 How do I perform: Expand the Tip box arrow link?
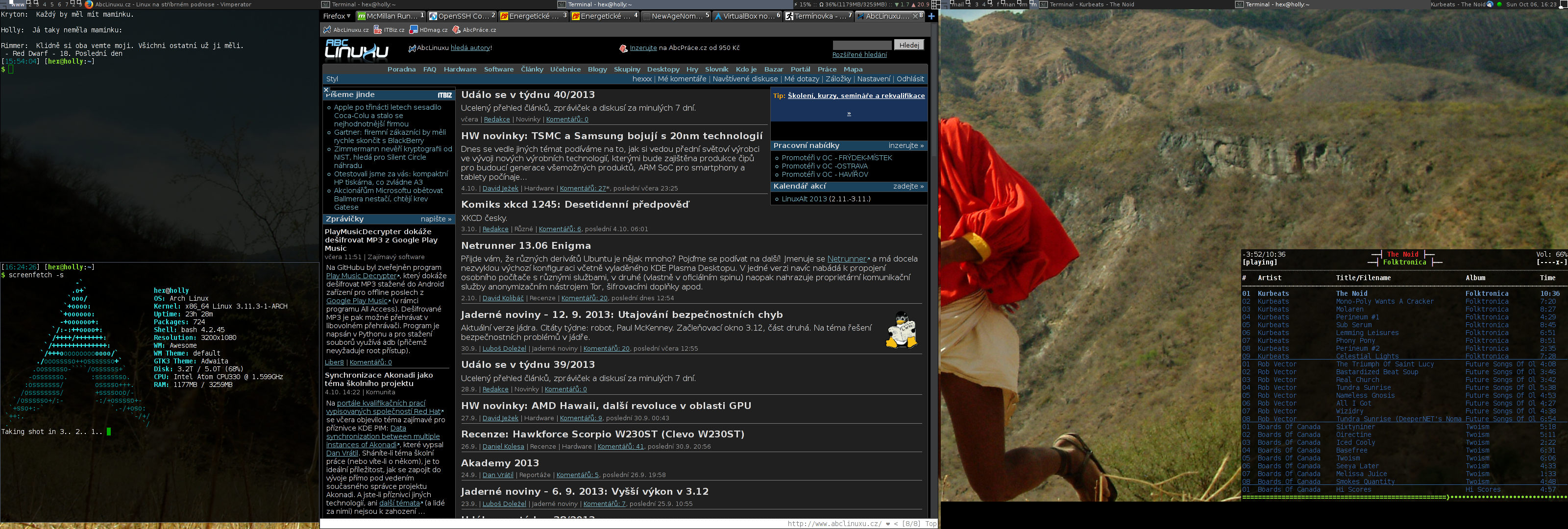pyautogui.click(x=849, y=113)
